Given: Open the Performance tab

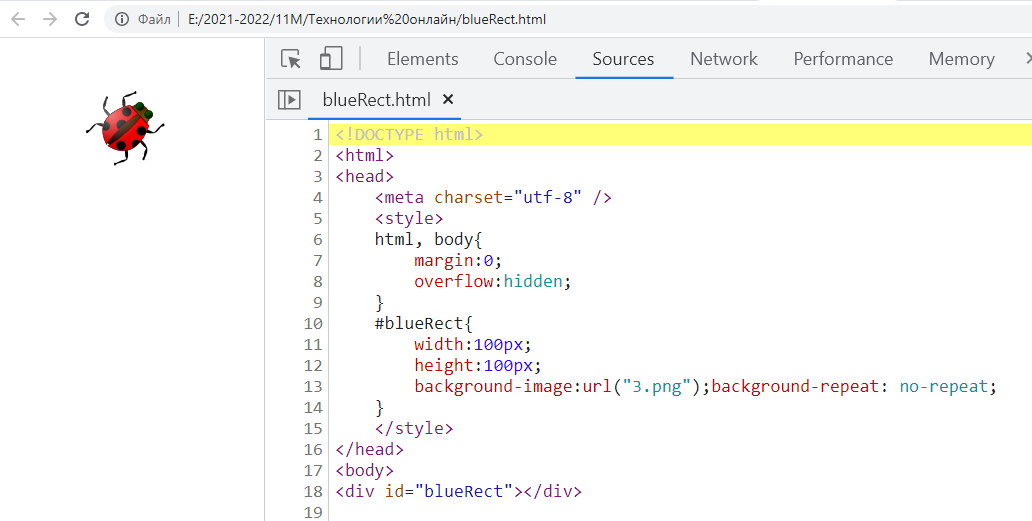Looking at the screenshot, I should 843,59.
